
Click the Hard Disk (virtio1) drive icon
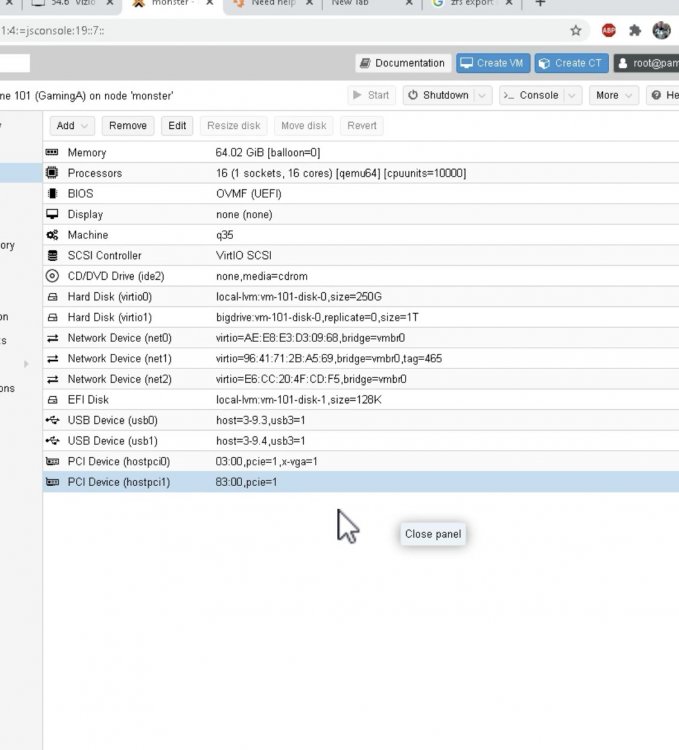(x=52, y=317)
